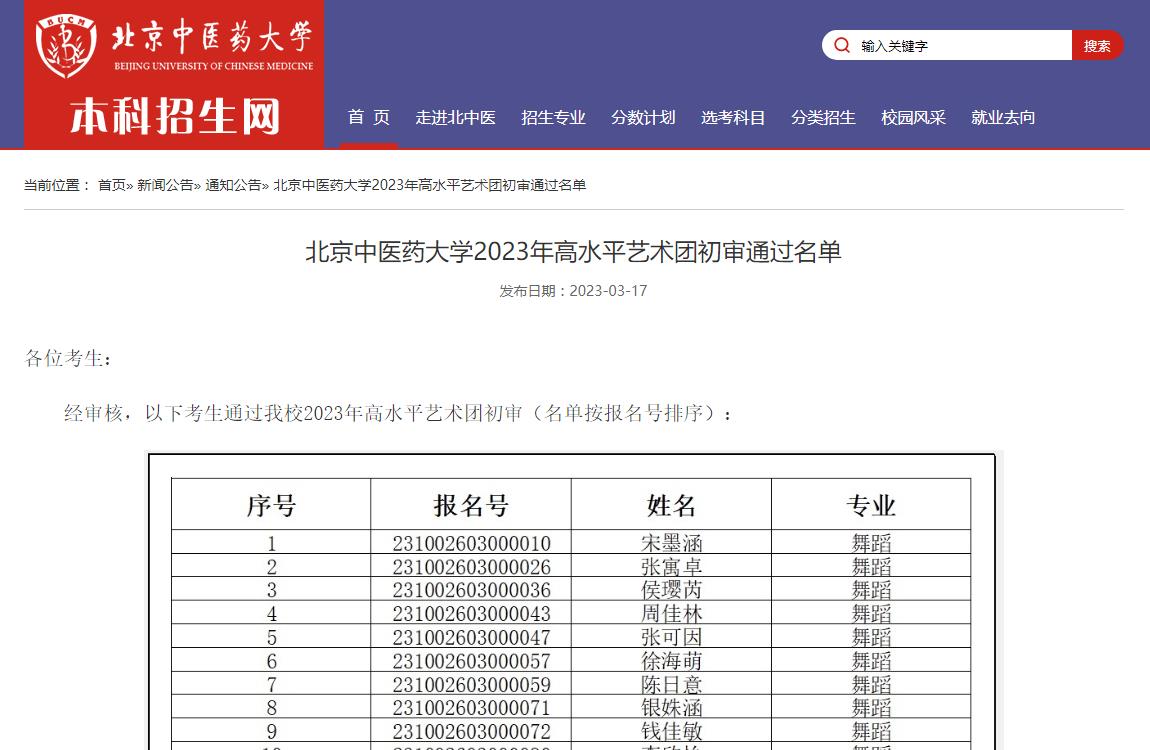This screenshot has height=750, width=1150.
Task: Click the name 陈日意
Action: [672, 684]
